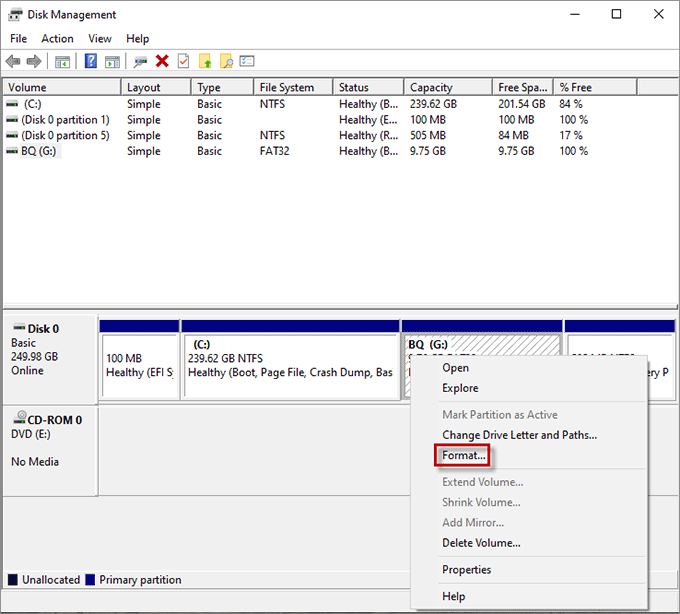
Task: Open the Action menu
Action: point(57,39)
